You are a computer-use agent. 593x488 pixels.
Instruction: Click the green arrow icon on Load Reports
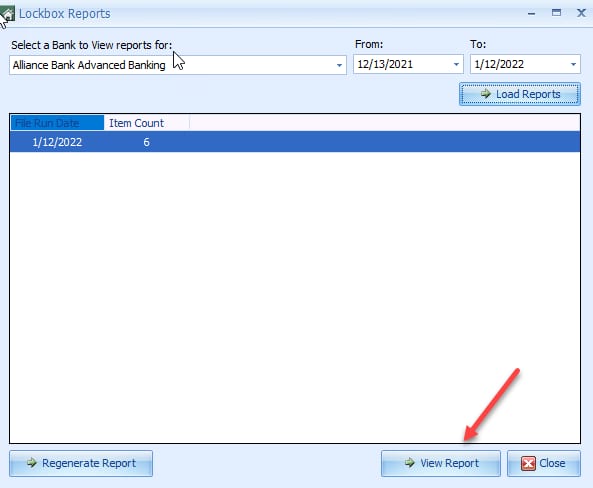tap(486, 93)
